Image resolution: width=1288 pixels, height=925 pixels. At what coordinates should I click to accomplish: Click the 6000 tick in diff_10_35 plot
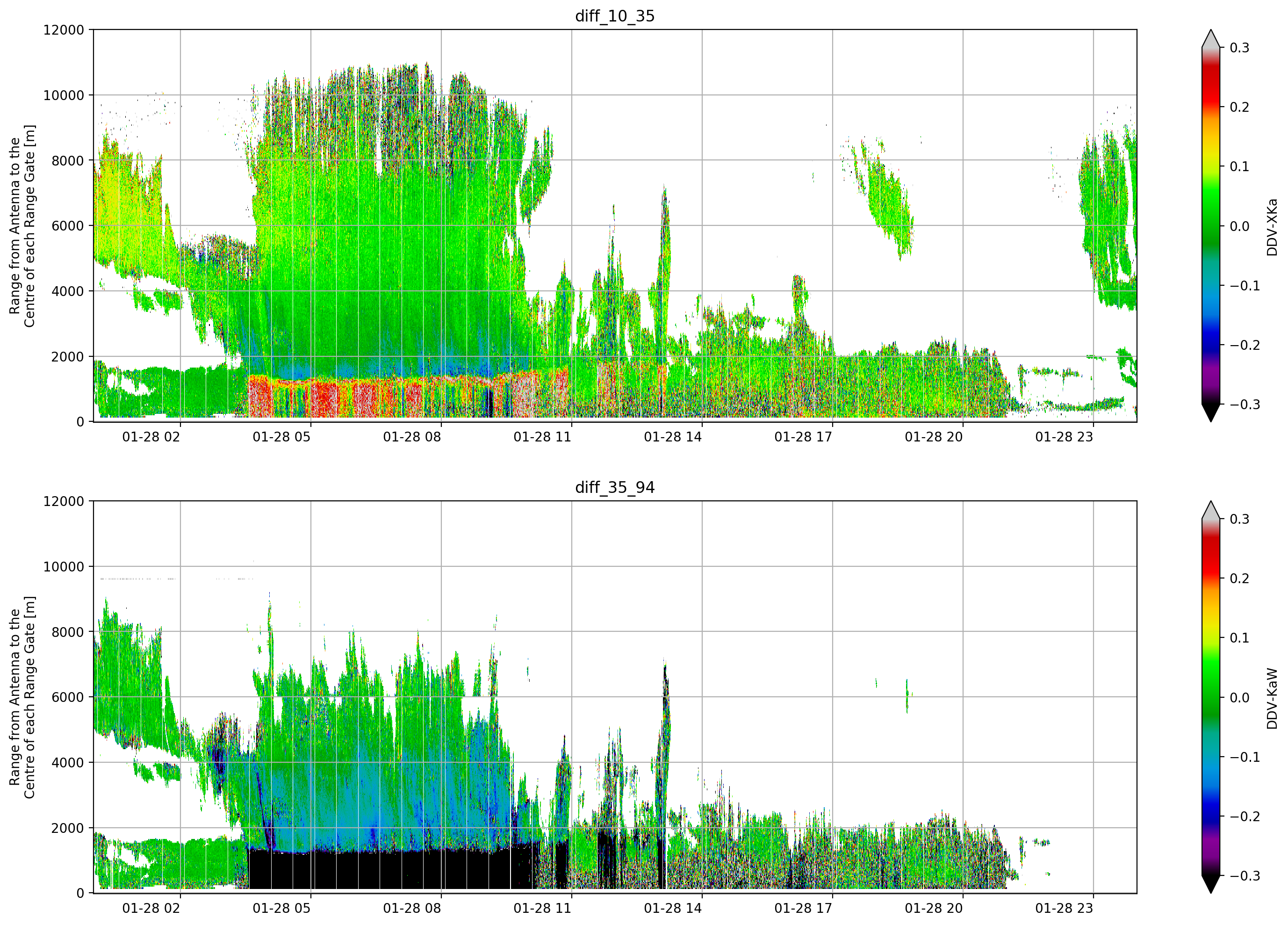pyautogui.click(x=68, y=225)
